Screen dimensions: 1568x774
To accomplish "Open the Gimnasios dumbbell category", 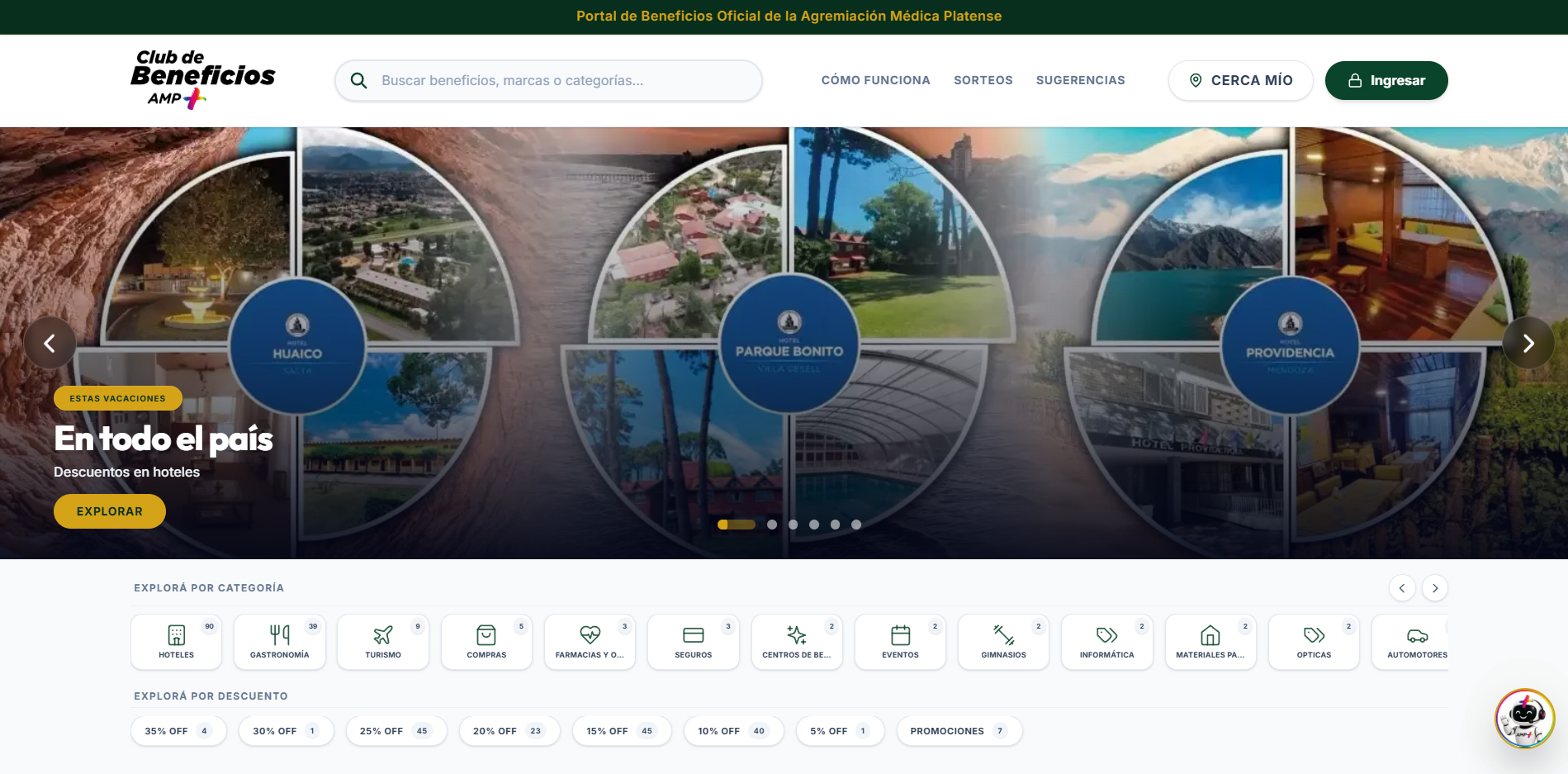I will point(1003,642).
